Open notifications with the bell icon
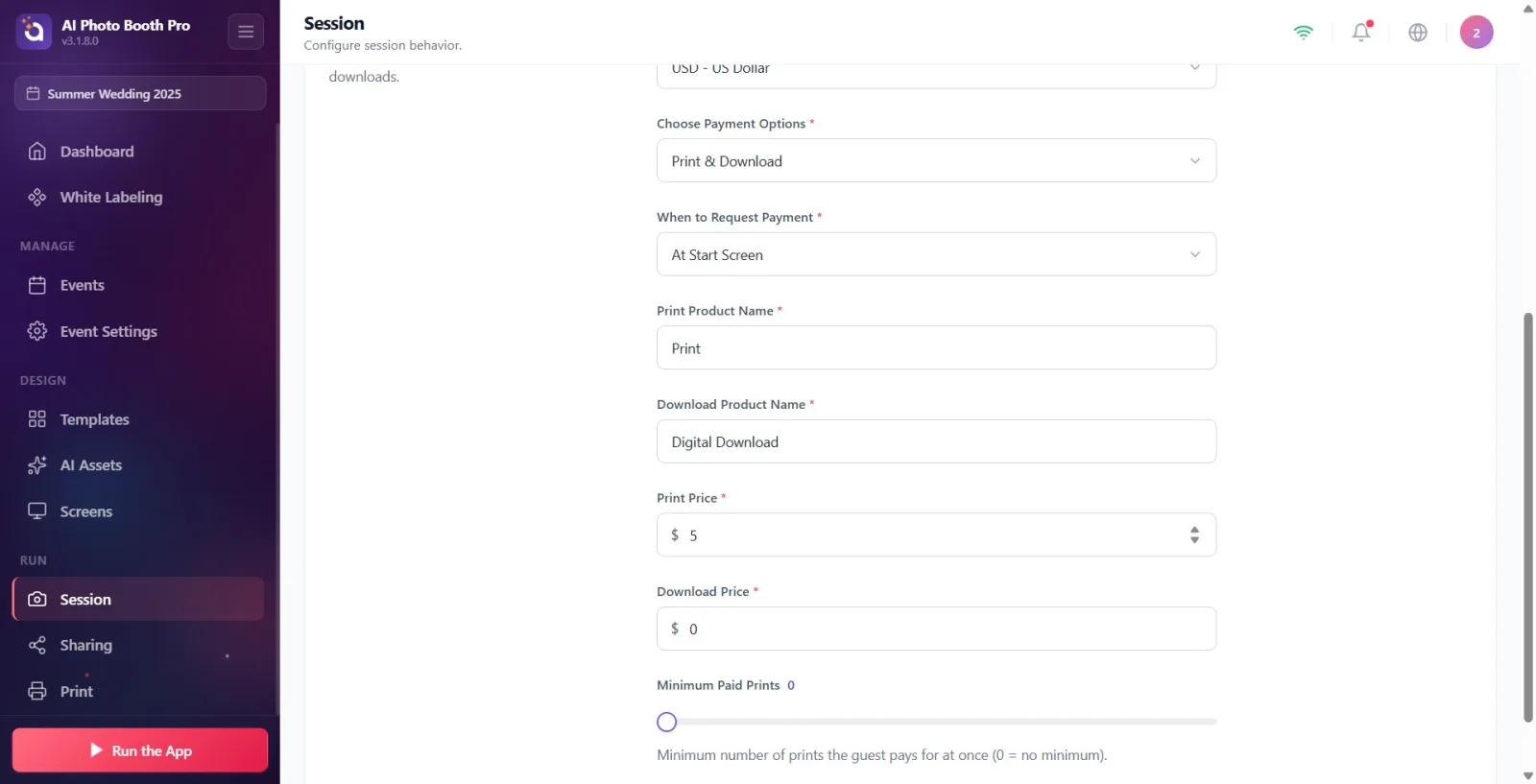The image size is (1536, 784). [x=1361, y=32]
